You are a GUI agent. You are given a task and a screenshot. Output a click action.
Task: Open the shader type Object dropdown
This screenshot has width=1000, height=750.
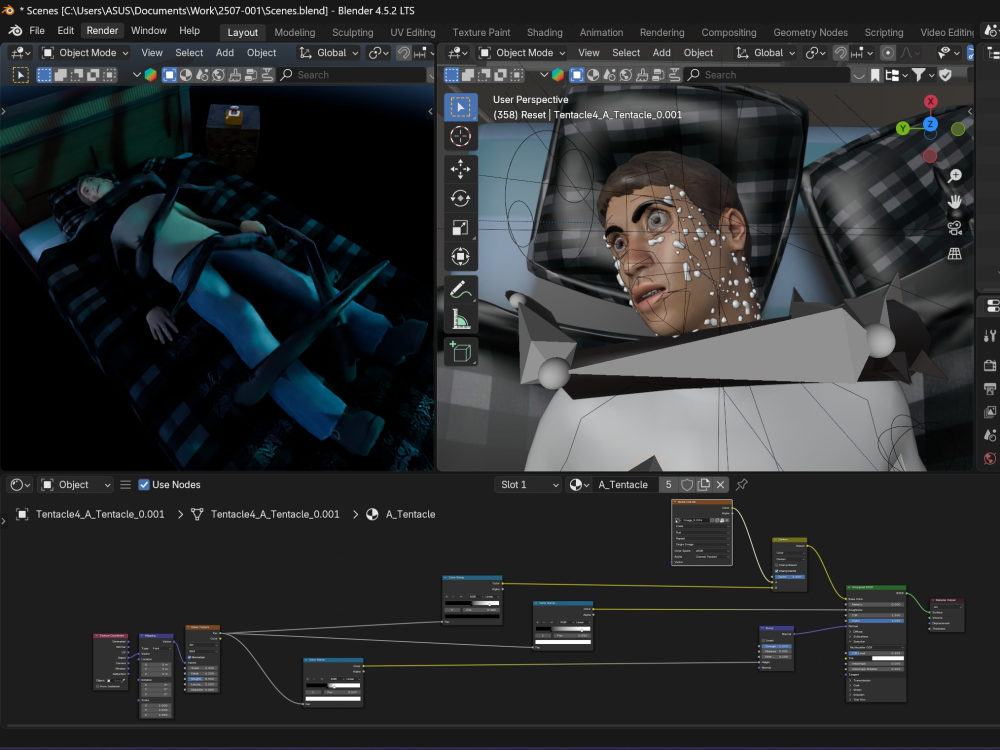point(75,485)
